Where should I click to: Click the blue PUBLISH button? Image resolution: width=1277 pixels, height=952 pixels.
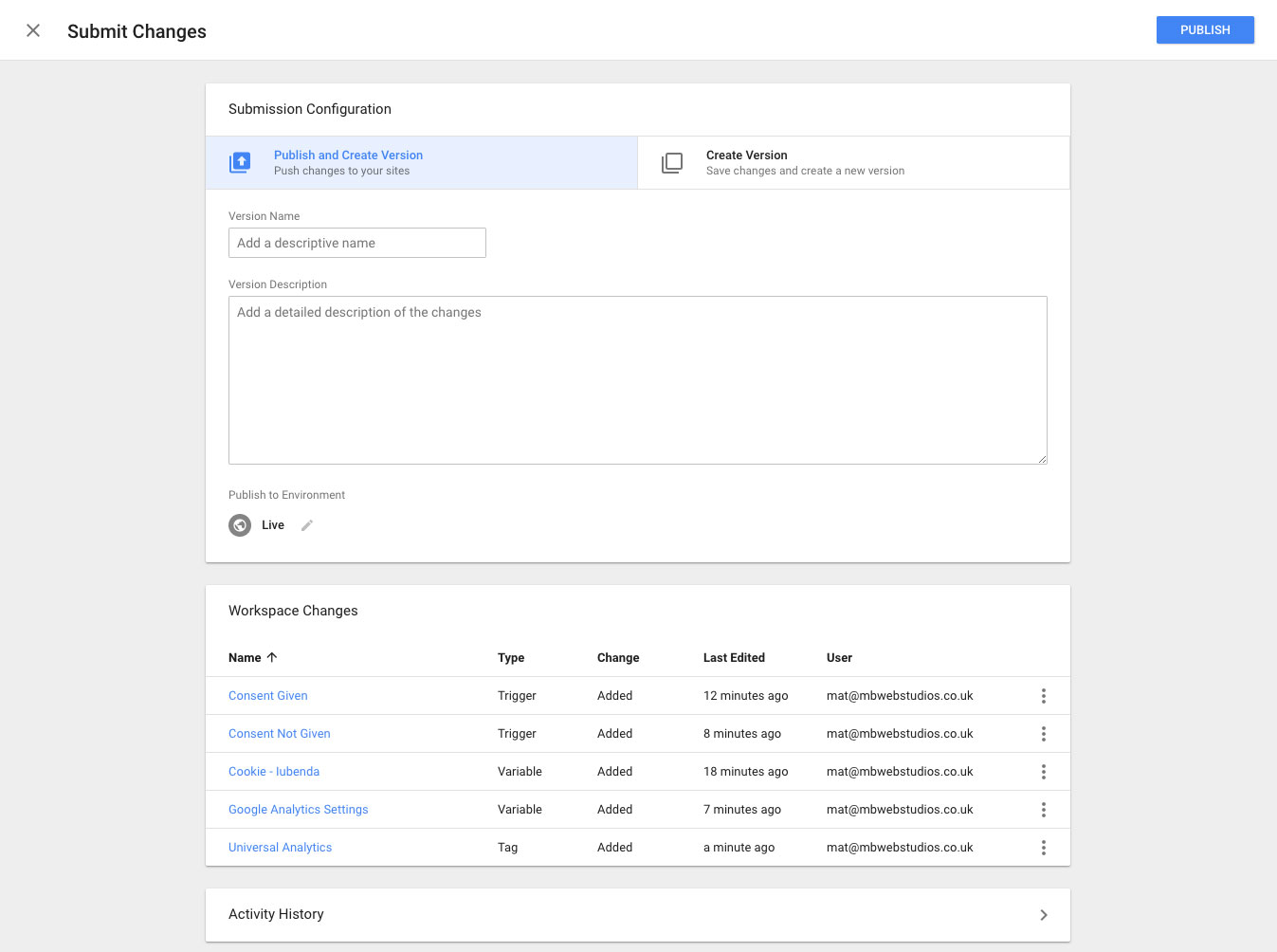coord(1205,29)
